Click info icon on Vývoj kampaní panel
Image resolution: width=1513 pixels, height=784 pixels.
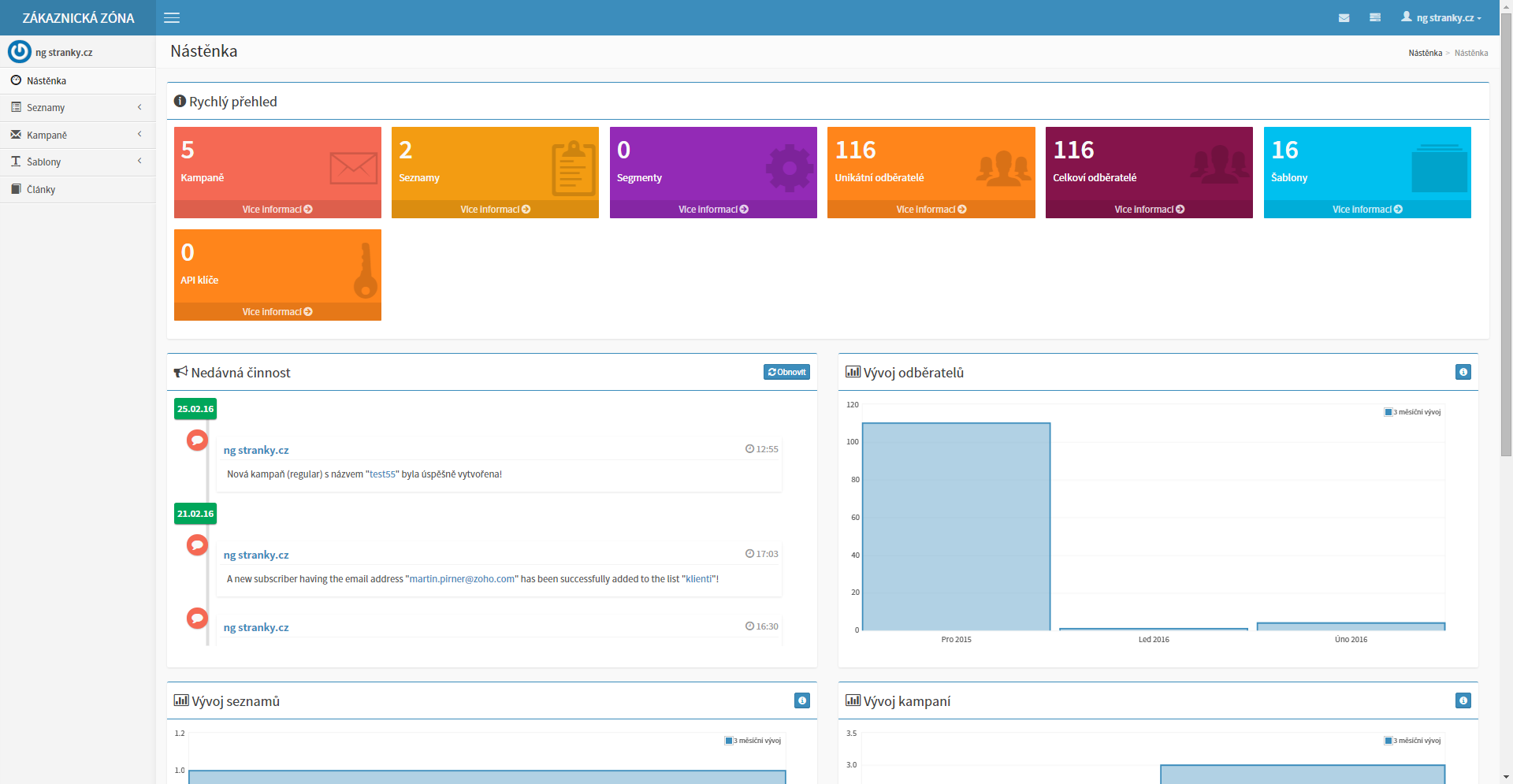1463,700
